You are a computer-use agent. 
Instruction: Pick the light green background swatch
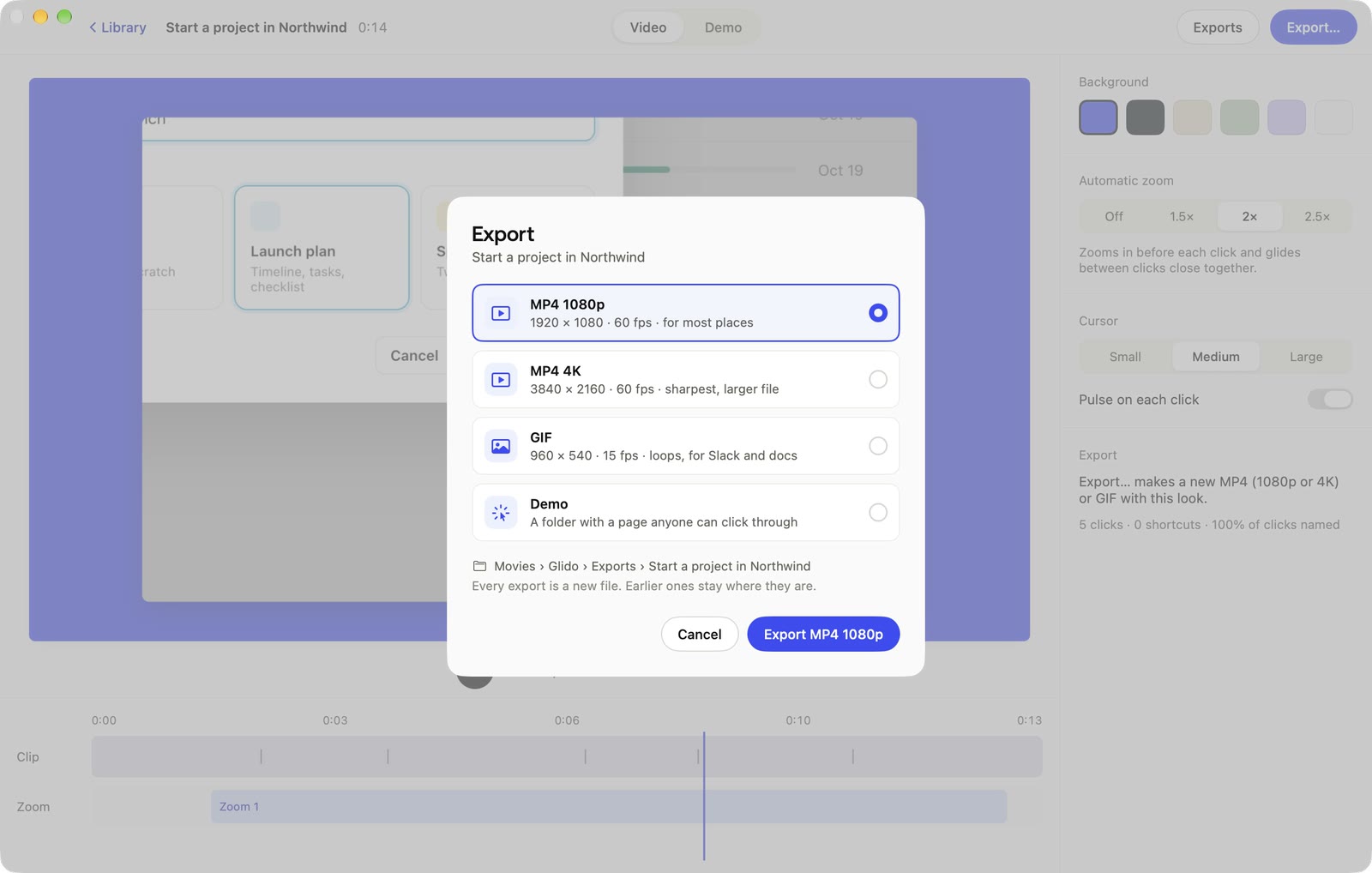coord(1239,117)
